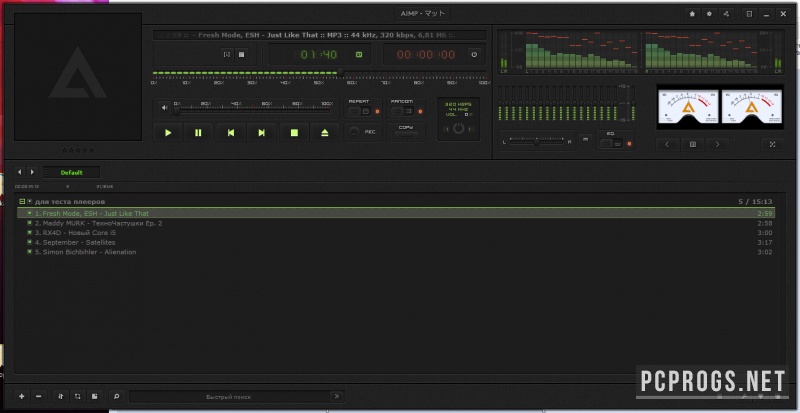This screenshot has width=800, height=413.
Task: Click the track seek slider handle
Action: coord(340,72)
